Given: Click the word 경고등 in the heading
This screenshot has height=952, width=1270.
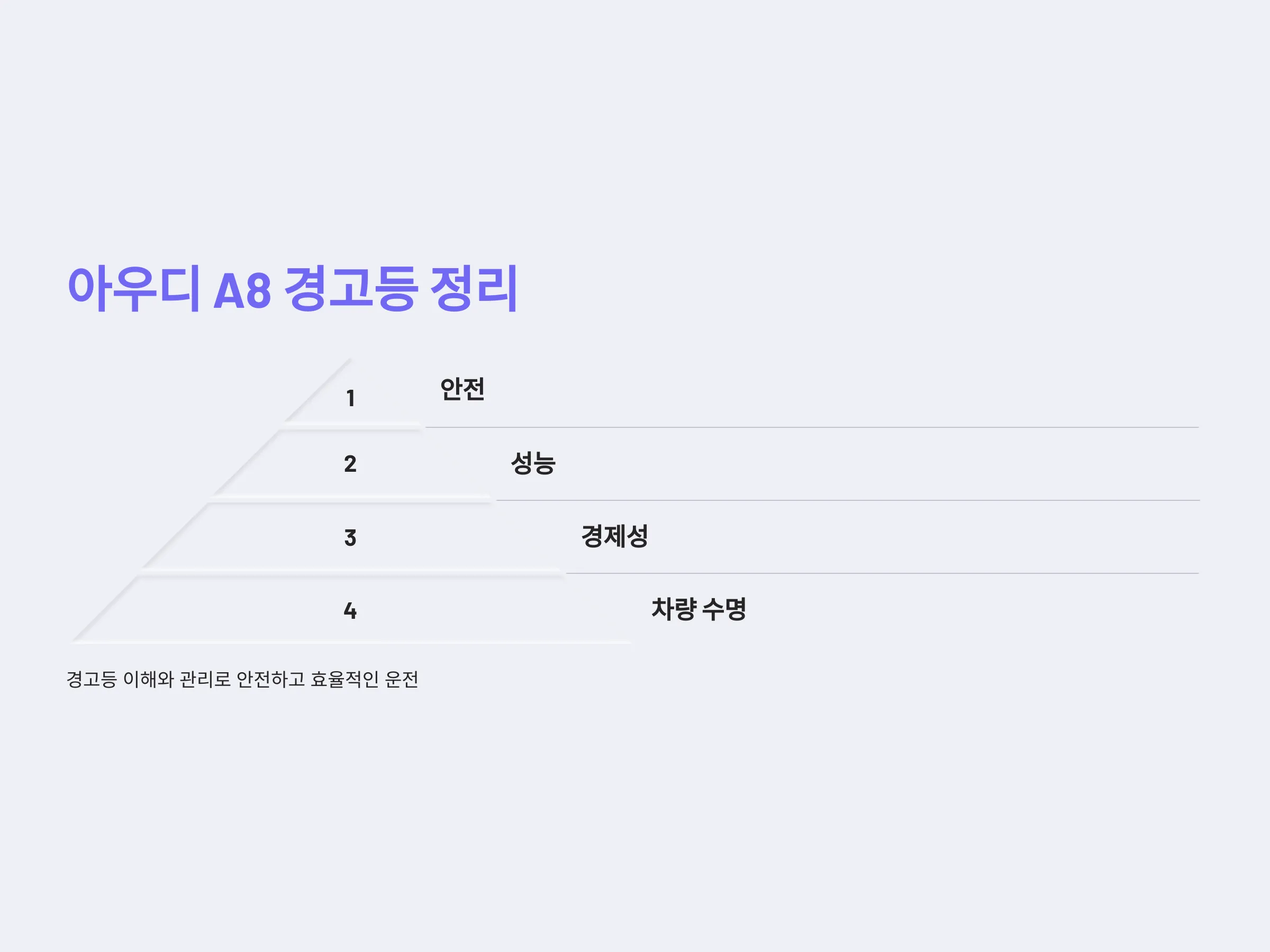Looking at the screenshot, I should (x=350, y=289).
